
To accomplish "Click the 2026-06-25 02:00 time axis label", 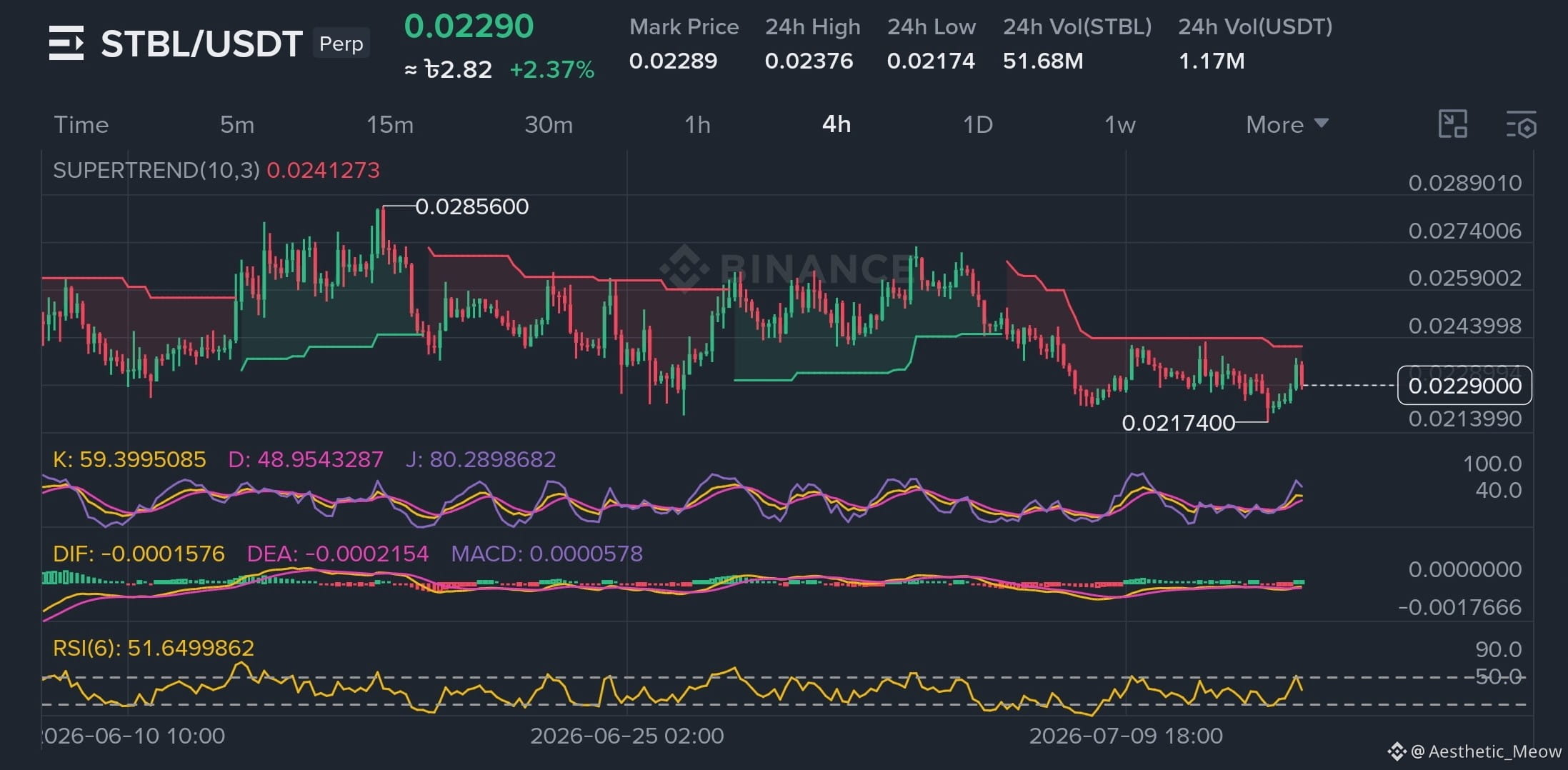I will coord(627,736).
